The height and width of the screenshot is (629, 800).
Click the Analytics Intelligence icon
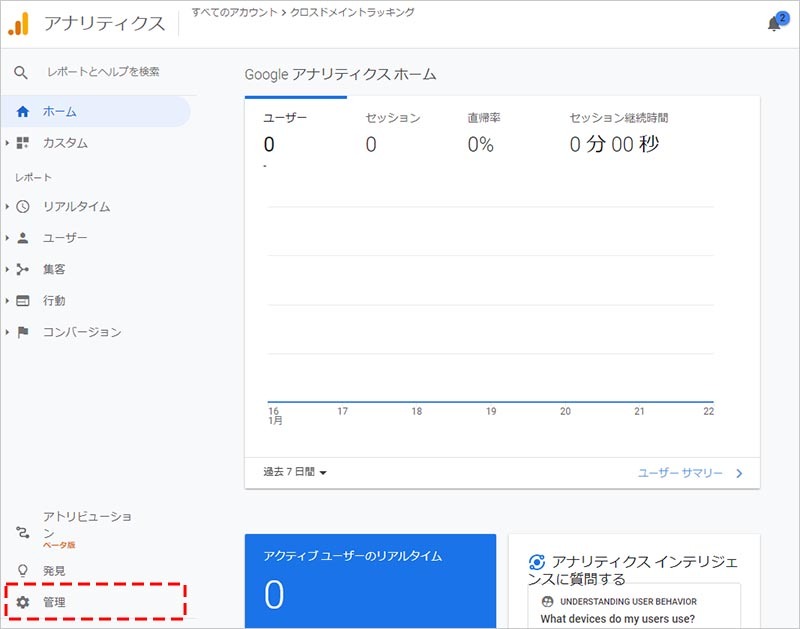click(x=537, y=563)
